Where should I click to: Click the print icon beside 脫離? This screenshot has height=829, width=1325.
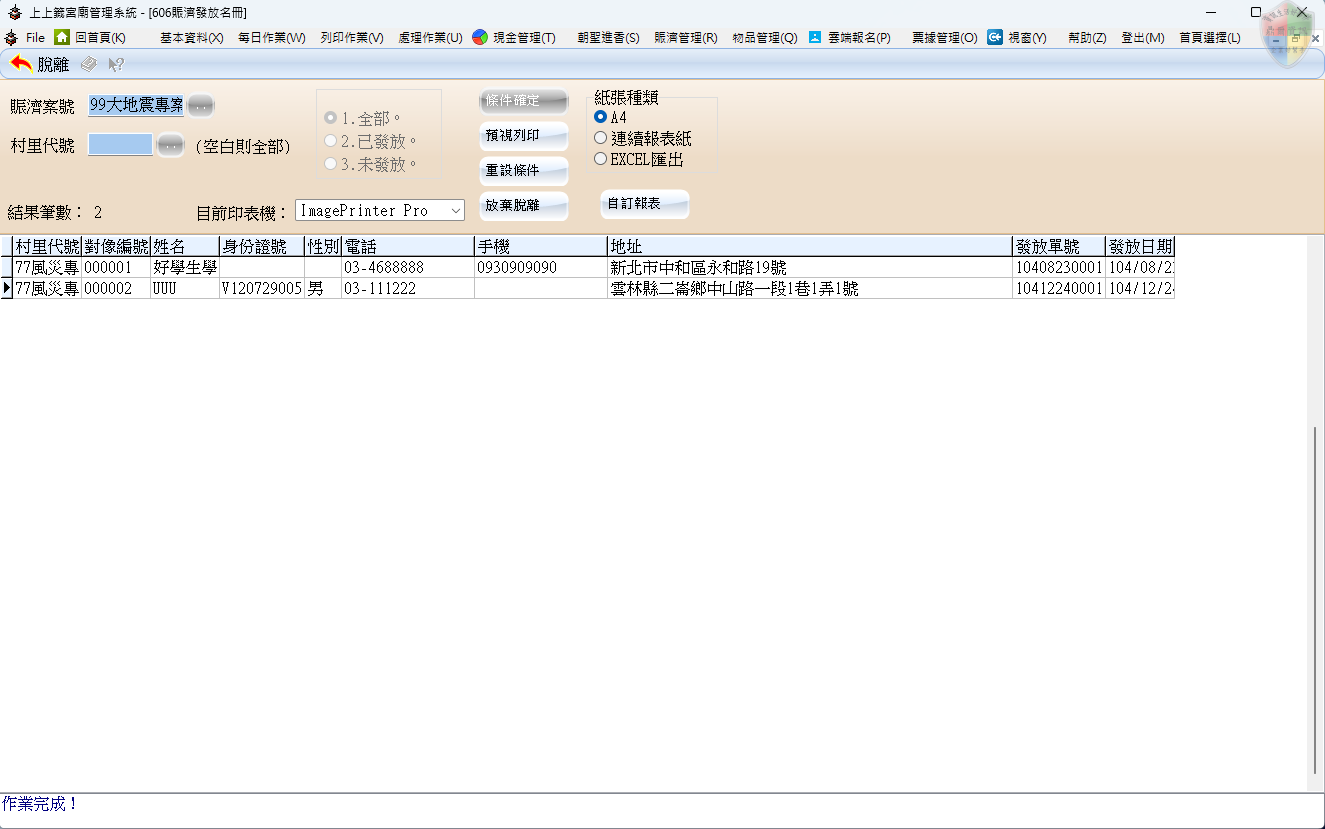pyautogui.click(x=89, y=64)
